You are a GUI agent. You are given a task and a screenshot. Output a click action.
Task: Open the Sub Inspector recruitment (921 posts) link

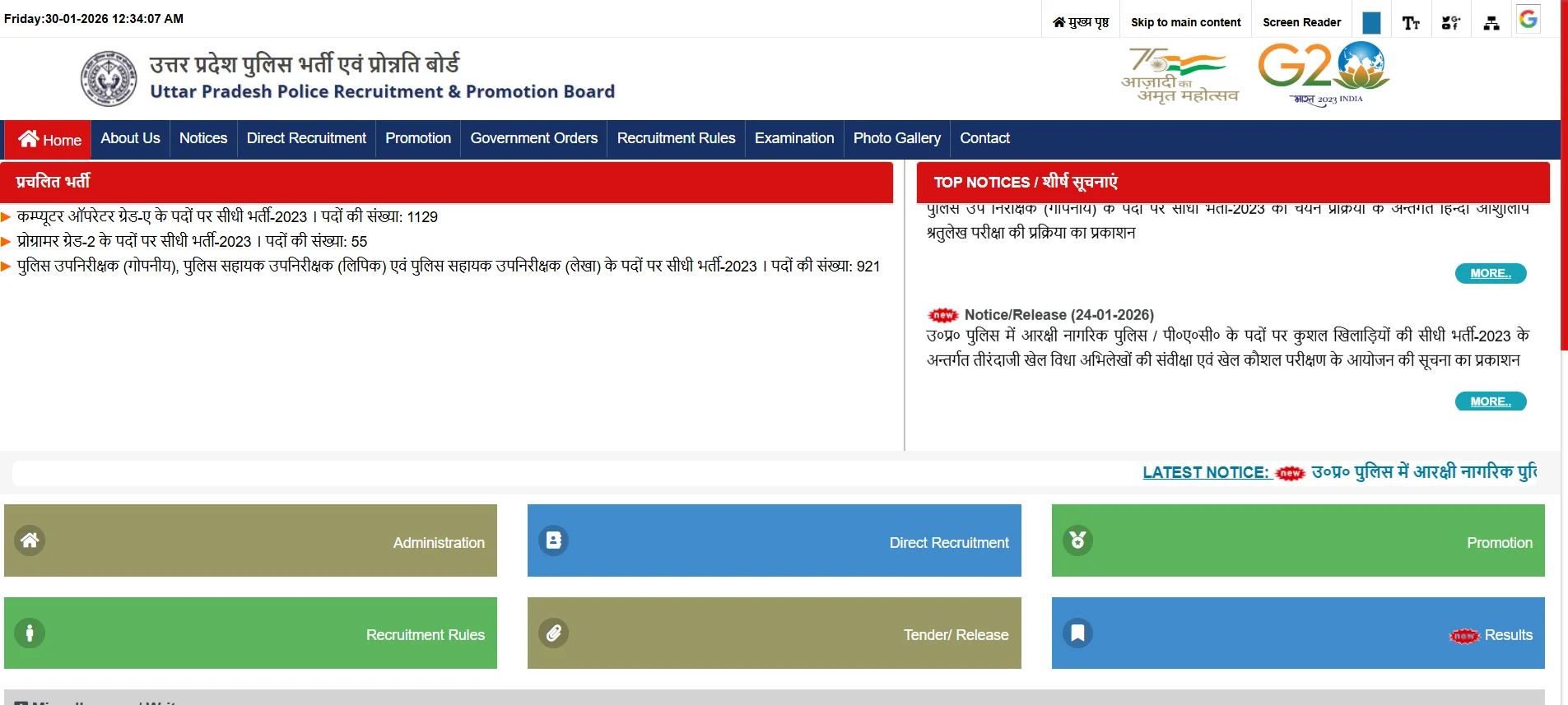(x=449, y=266)
